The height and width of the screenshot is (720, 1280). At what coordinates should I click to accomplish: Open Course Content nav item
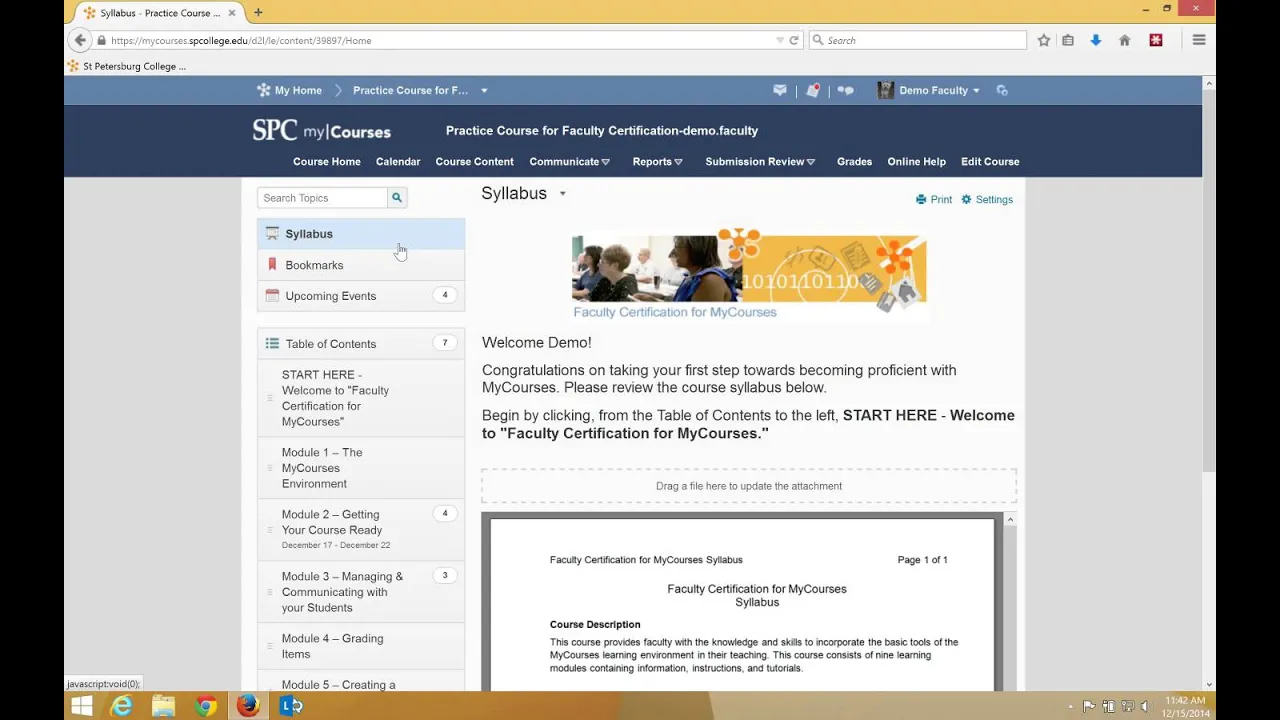474,161
